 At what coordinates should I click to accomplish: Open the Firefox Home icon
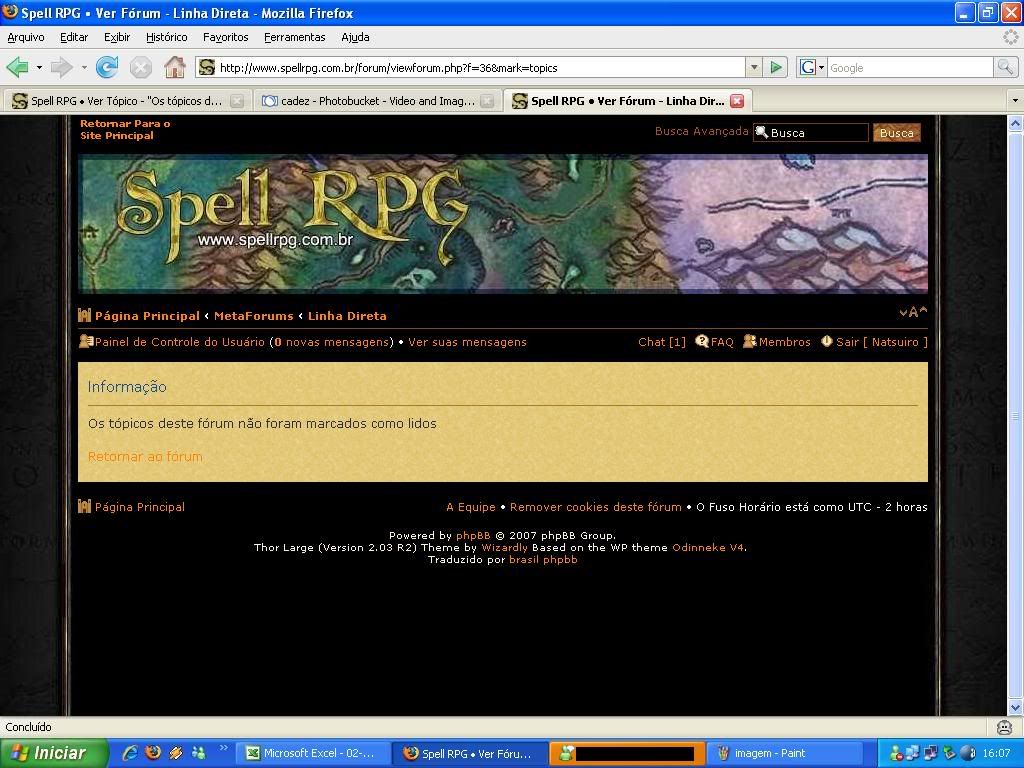pyautogui.click(x=174, y=67)
